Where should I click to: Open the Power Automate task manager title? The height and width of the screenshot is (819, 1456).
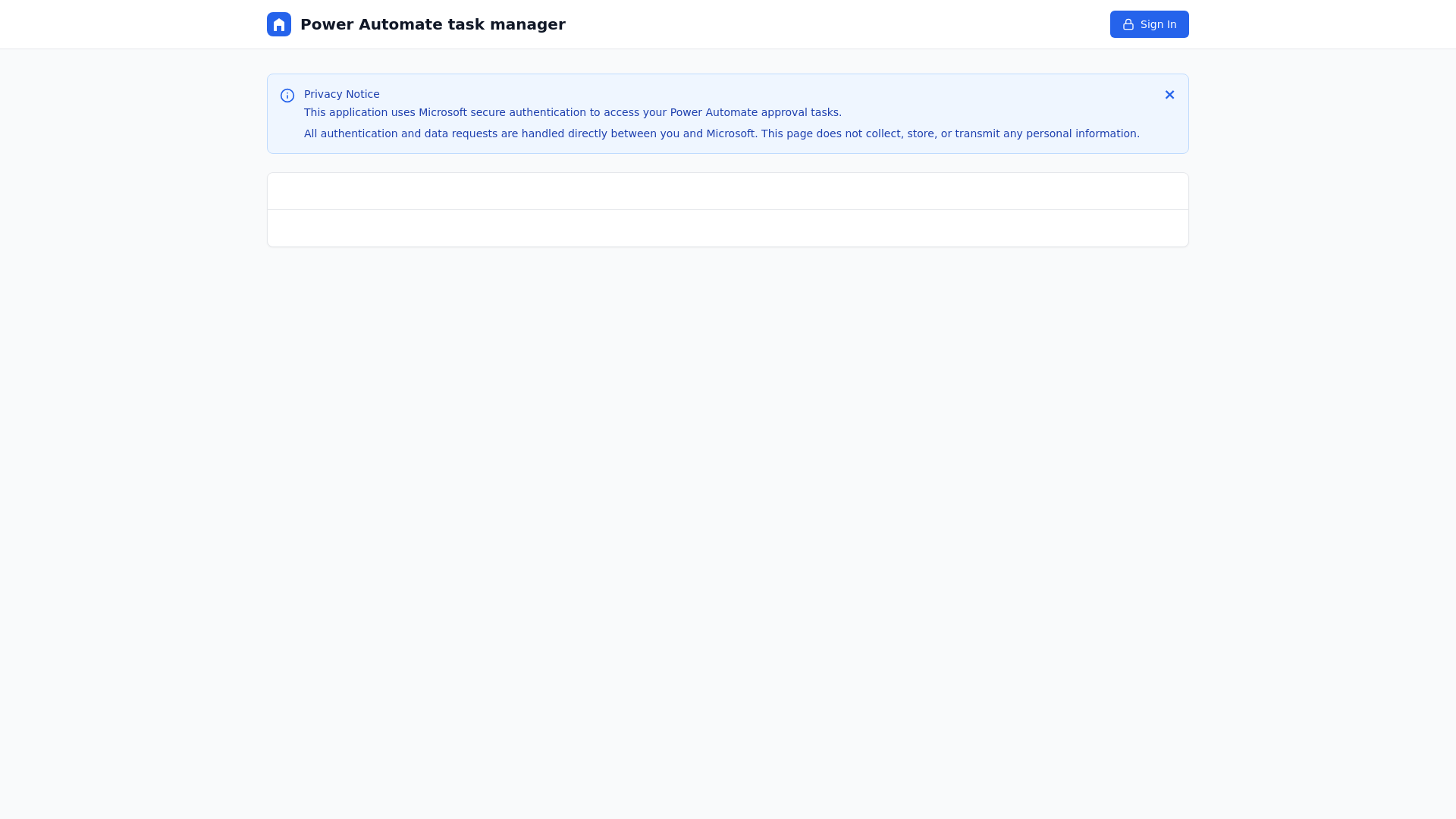tap(433, 24)
